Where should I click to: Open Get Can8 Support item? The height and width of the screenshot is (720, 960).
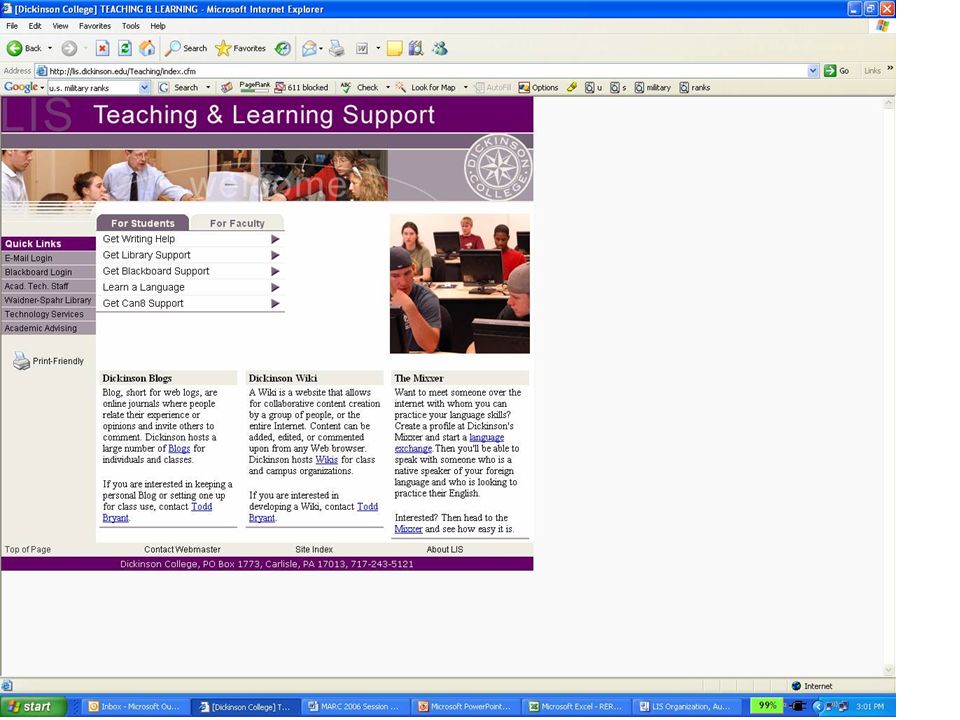(190, 303)
